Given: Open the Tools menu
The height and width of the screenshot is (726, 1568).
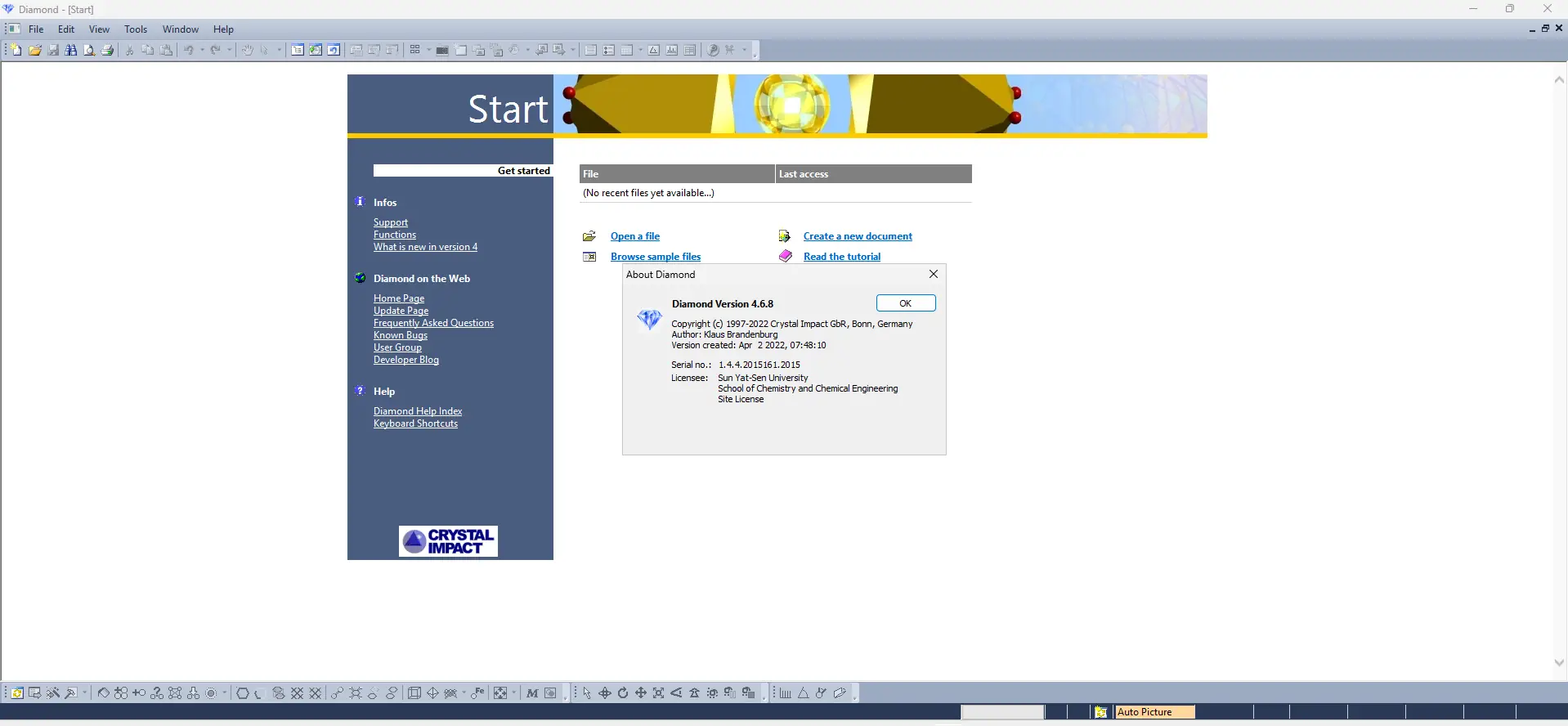Looking at the screenshot, I should tap(136, 29).
